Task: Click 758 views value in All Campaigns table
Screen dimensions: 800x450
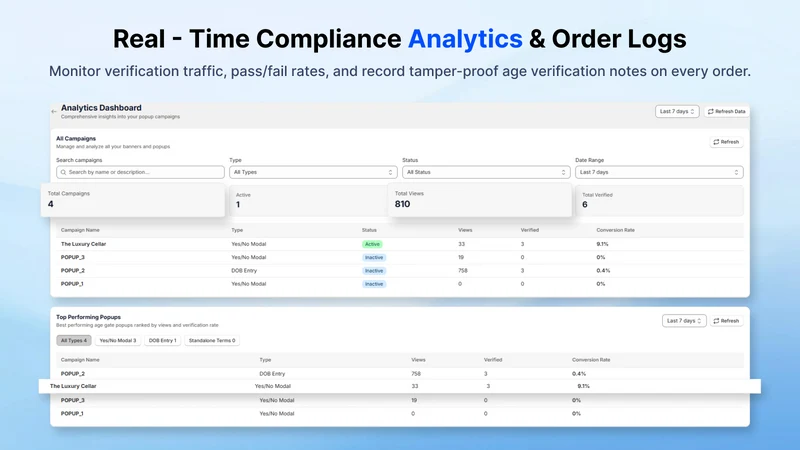Action: [463, 270]
